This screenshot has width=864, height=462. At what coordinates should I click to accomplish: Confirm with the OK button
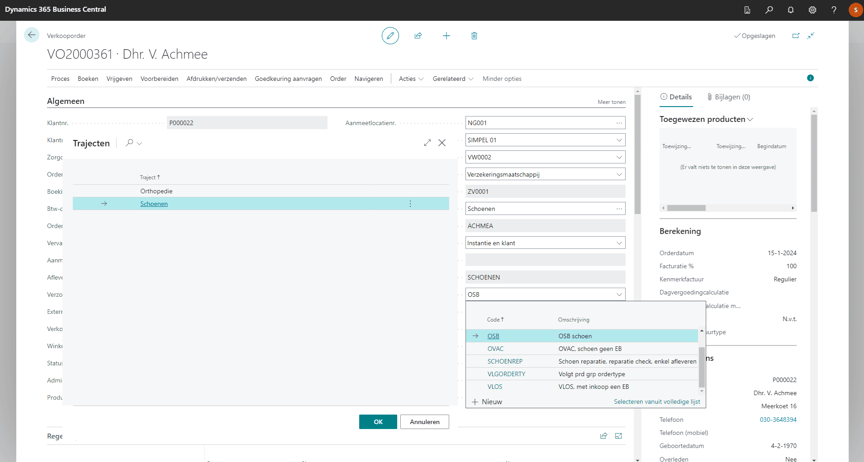click(378, 422)
